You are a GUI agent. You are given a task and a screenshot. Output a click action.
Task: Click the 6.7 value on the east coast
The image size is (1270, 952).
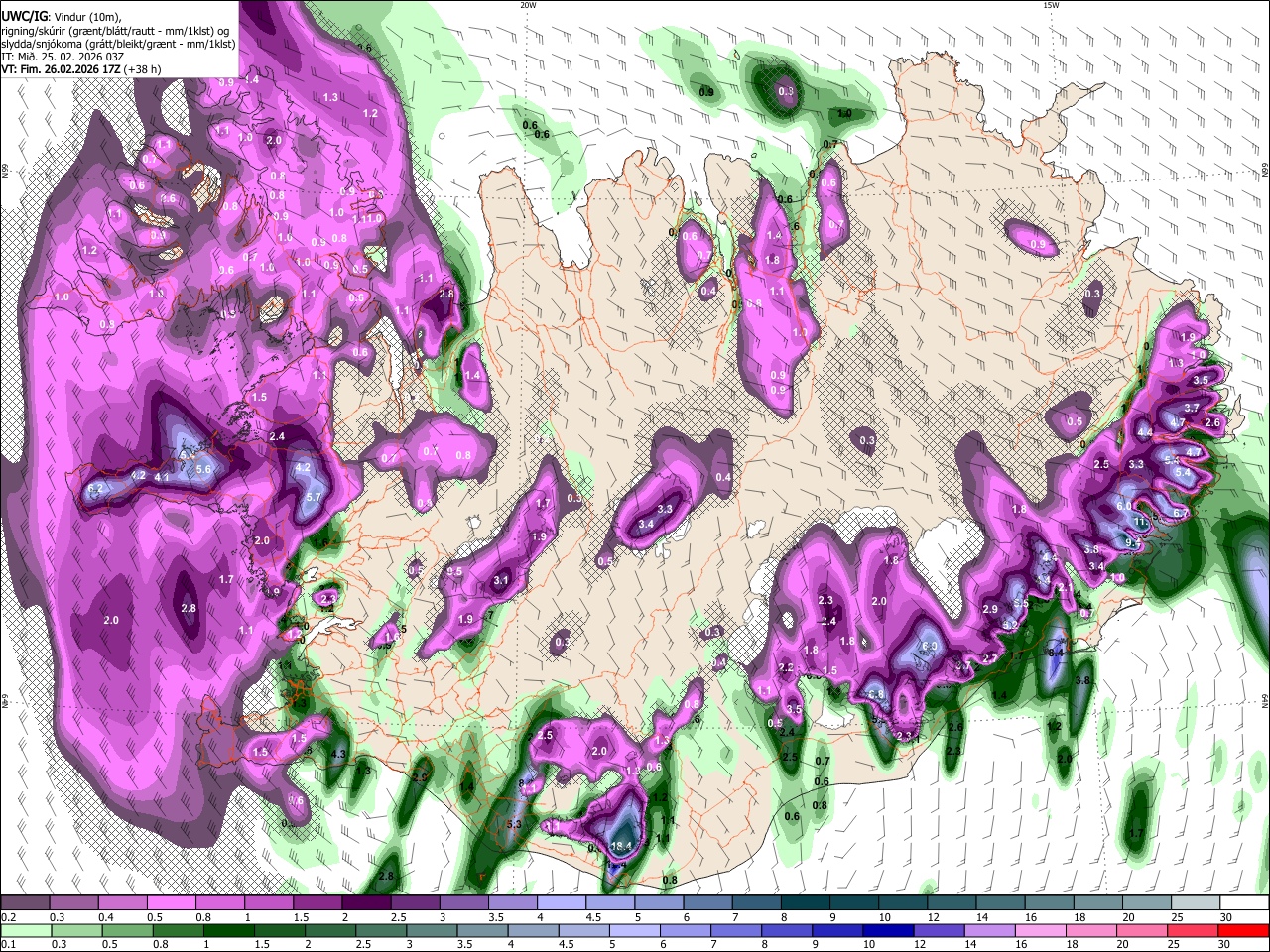(x=1180, y=513)
